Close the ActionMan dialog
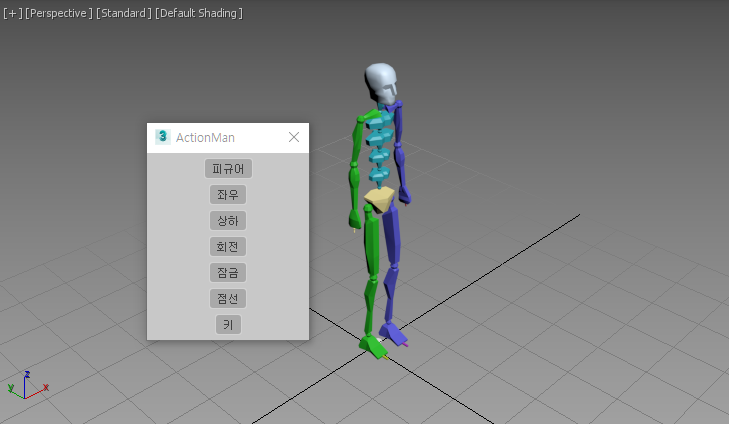 coord(294,137)
